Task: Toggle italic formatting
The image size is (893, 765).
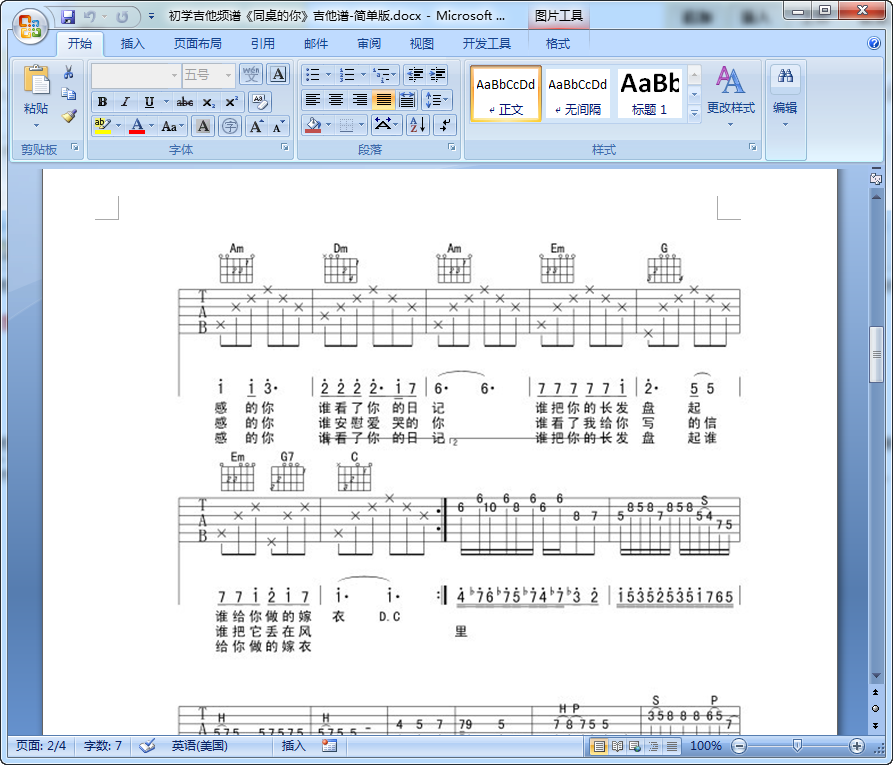Action: (125, 102)
